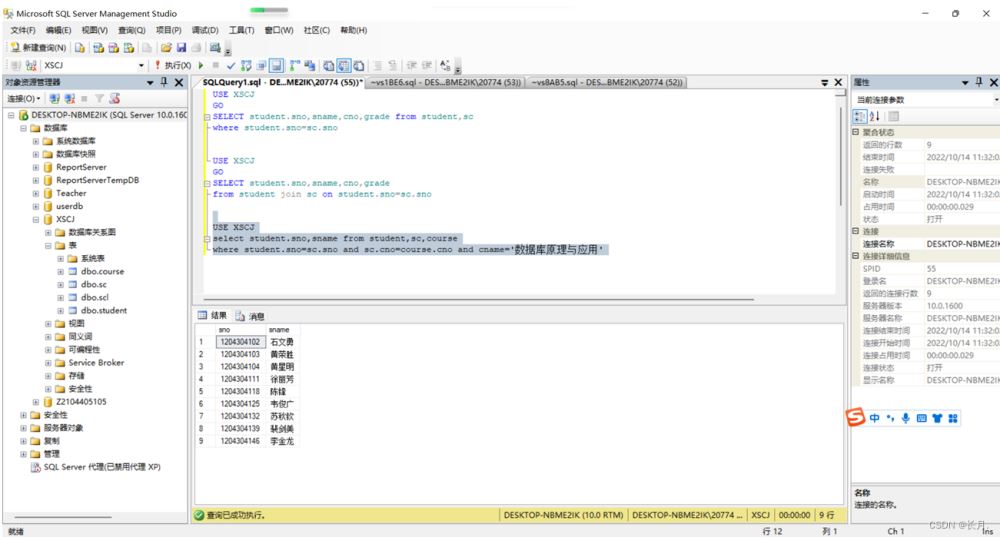The width and height of the screenshot is (1000, 537).
Task: Click the Sogou input method logo
Action: pos(856,417)
